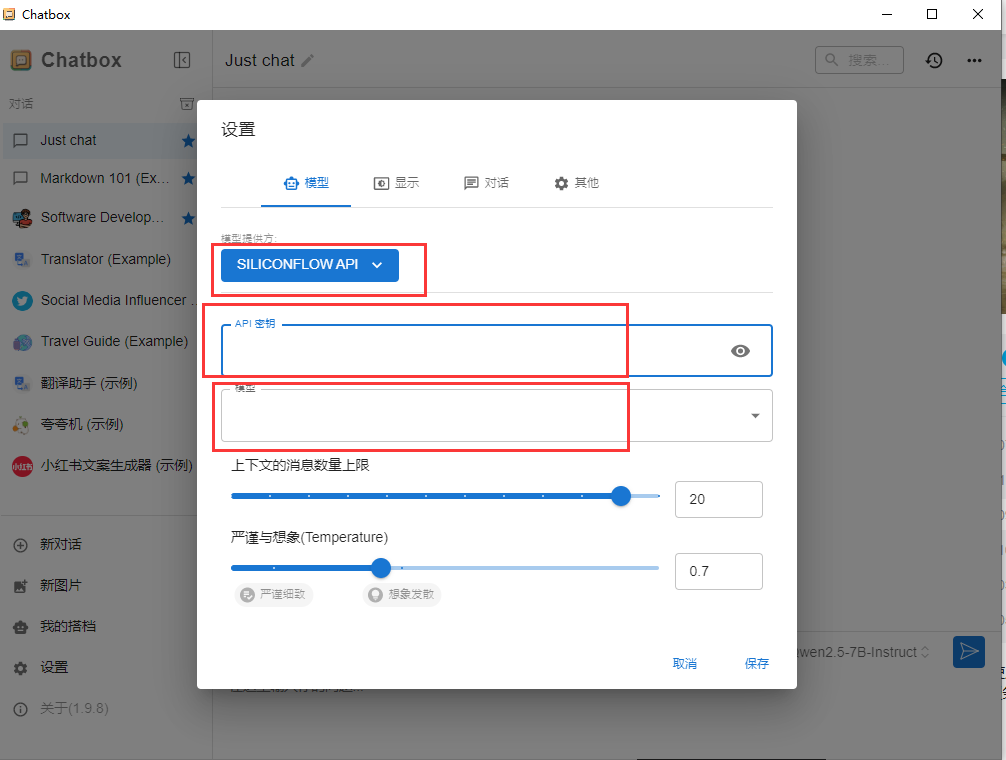Click 我的搭档 text in sidebar
The image size is (1006, 760).
pos(68,627)
